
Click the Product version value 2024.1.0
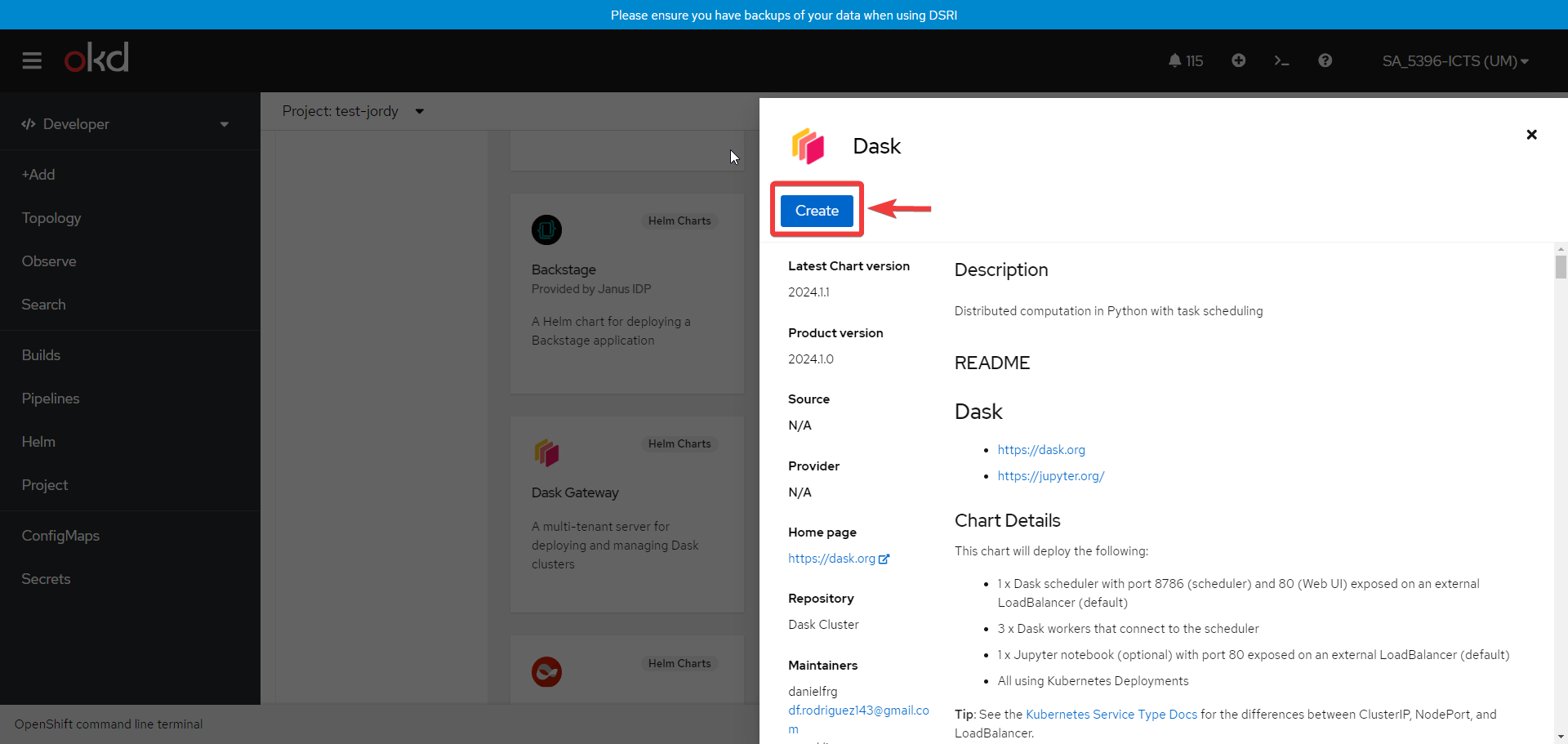click(811, 359)
